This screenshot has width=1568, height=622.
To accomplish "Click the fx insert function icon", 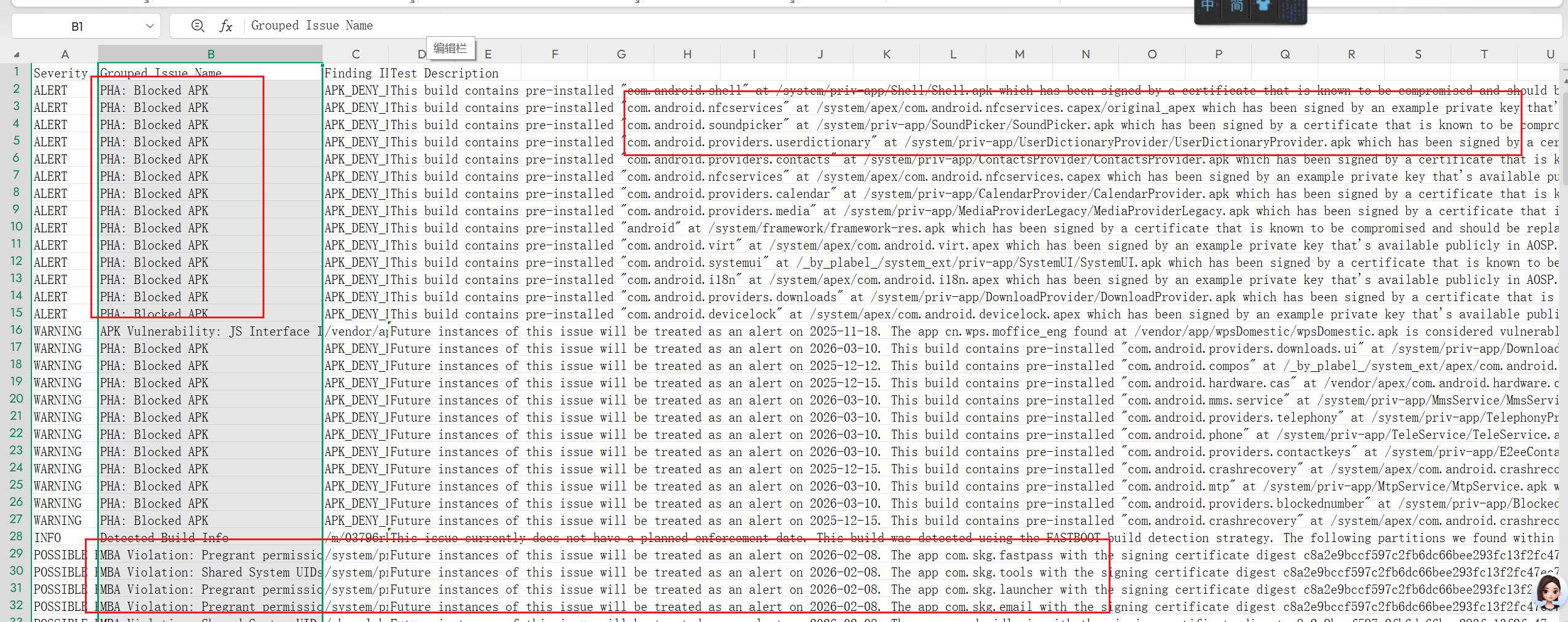I will 226,26.
